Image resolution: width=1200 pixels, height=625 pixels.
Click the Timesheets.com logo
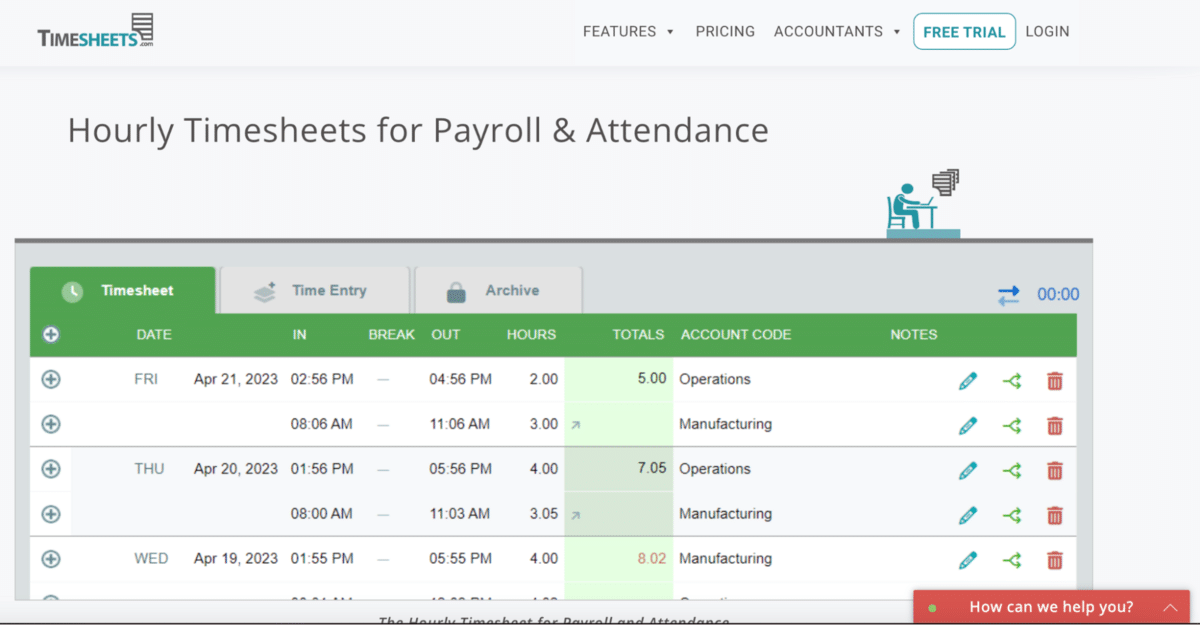(x=95, y=31)
